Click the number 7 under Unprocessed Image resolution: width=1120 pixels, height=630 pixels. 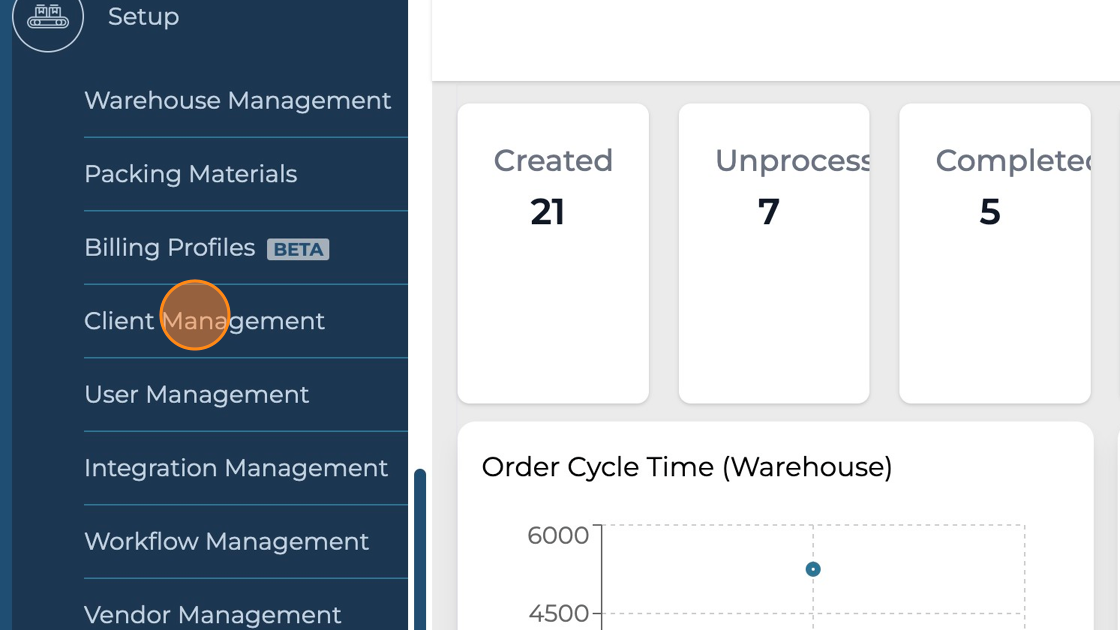pos(768,212)
